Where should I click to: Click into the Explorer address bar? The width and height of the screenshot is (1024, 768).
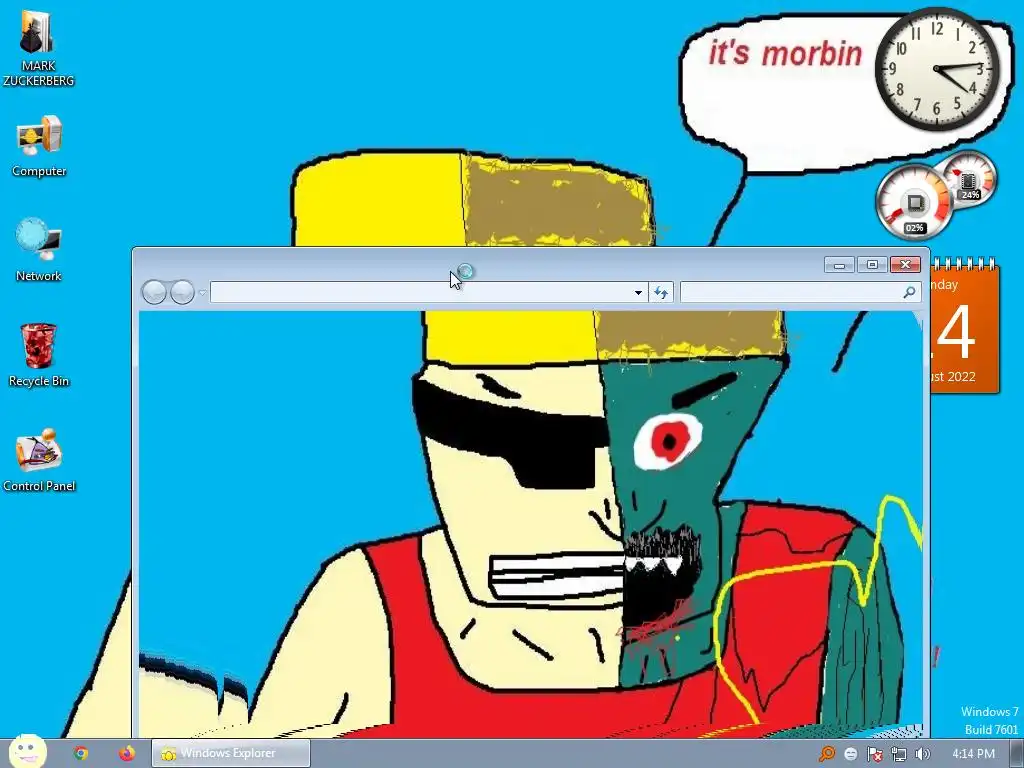pyautogui.click(x=421, y=292)
